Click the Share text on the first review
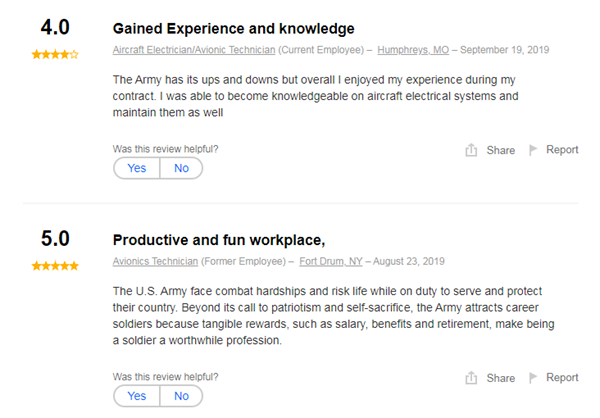The width and height of the screenshot is (600, 418). (x=500, y=150)
